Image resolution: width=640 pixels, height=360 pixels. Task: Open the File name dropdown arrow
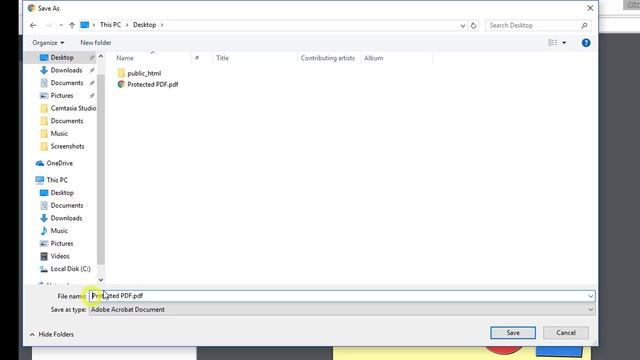591,296
